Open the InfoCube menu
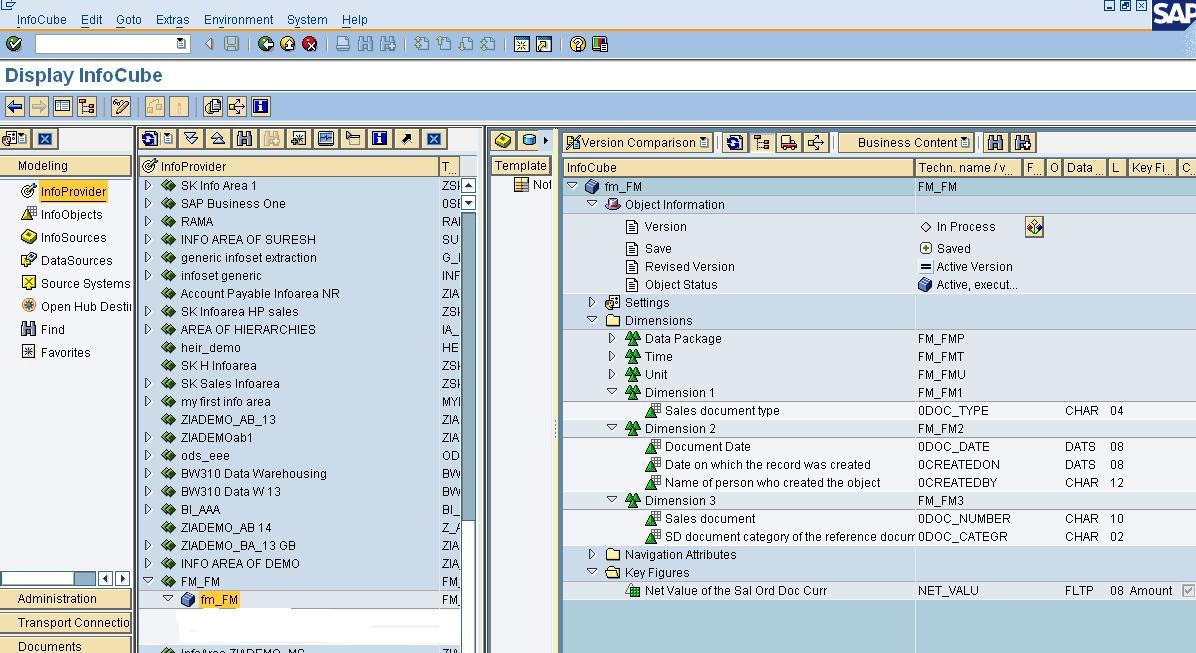 (x=41, y=20)
